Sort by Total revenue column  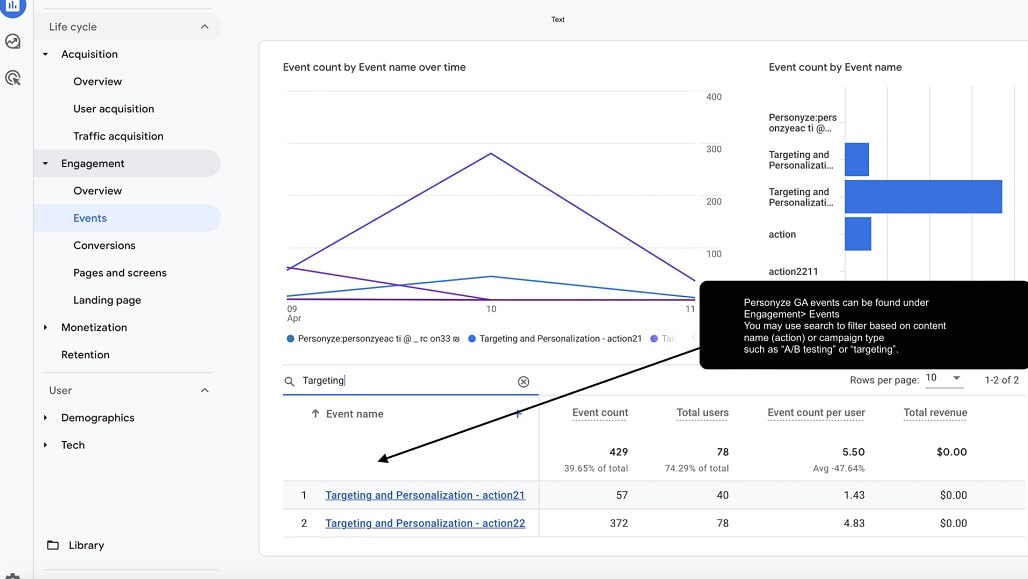[x=935, y=412]
